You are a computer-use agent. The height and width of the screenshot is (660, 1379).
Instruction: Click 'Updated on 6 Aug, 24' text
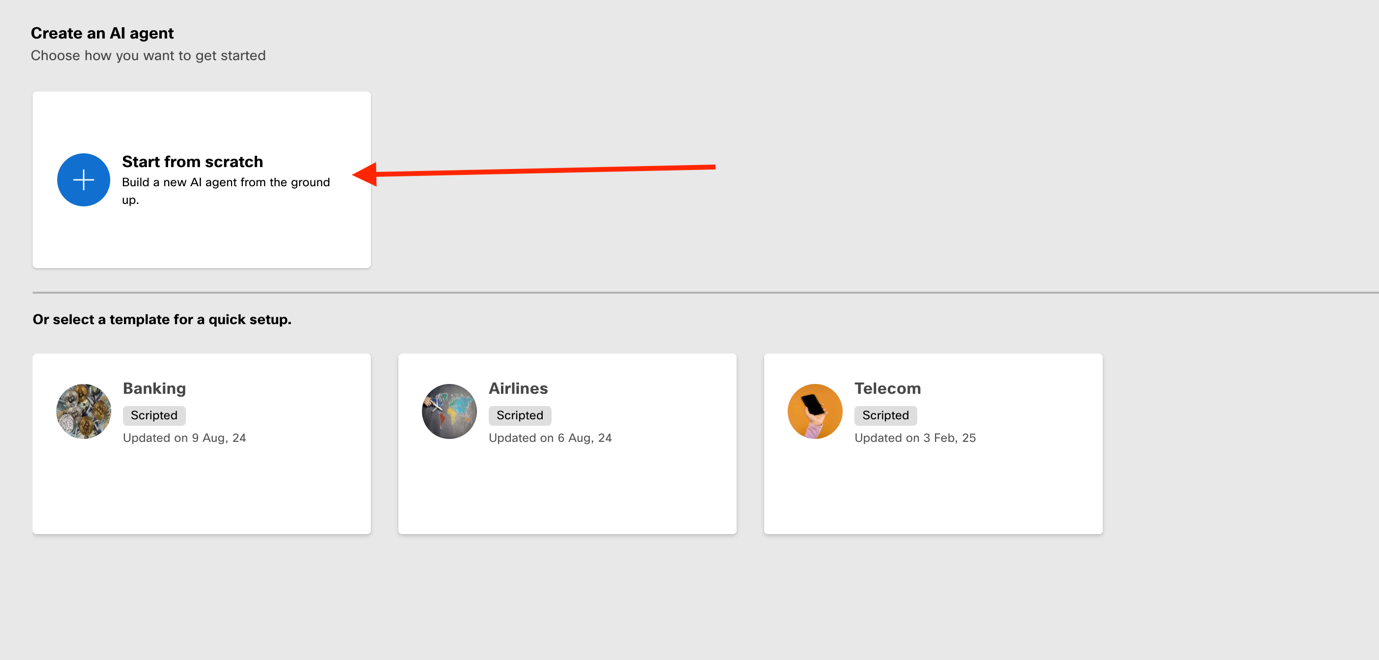[x=550, y=438]
